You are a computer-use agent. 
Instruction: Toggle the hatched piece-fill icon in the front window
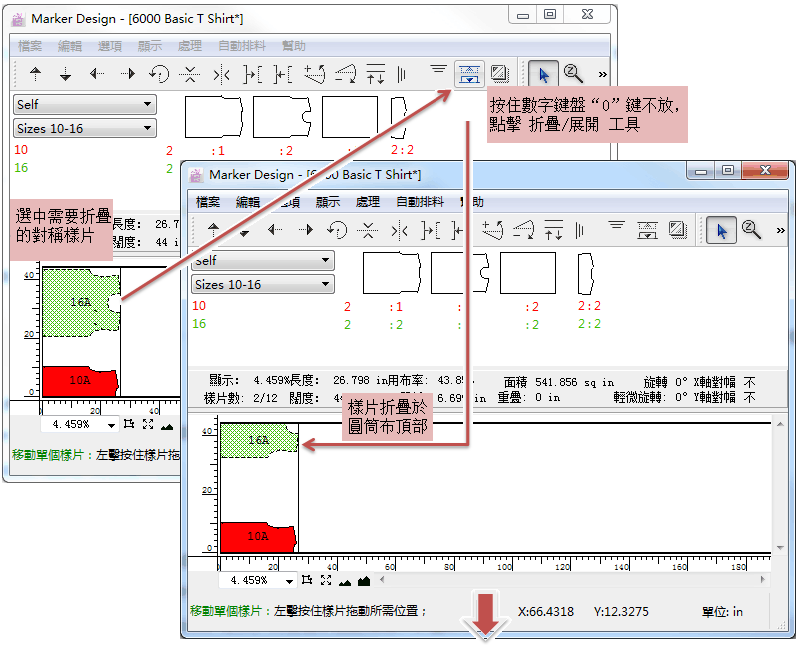click(677, 230)
